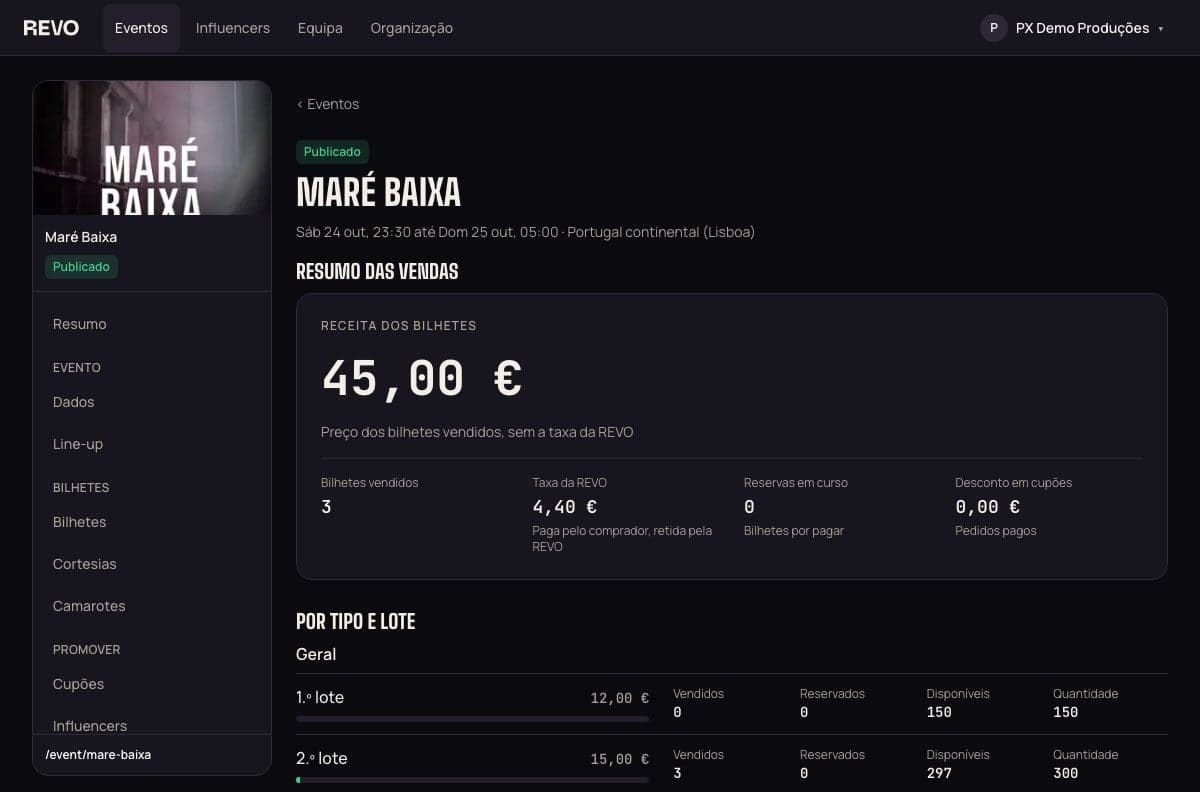
Task: Go back via the Eventos breadcrumb link
Action: tap(328, 104)
